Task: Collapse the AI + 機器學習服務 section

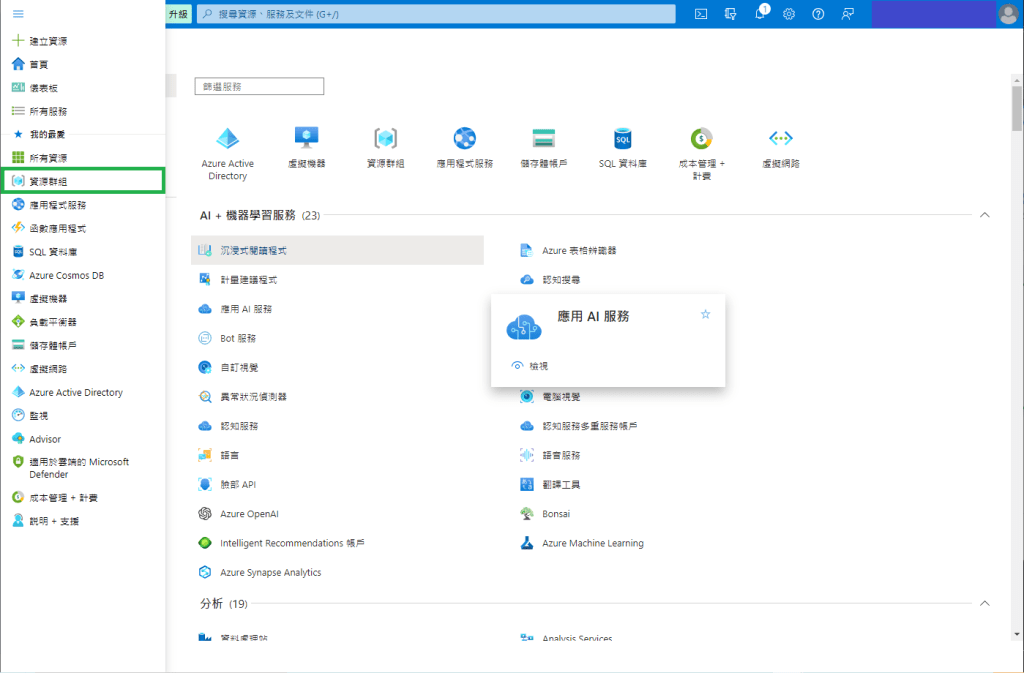Action: coord(984,215)
